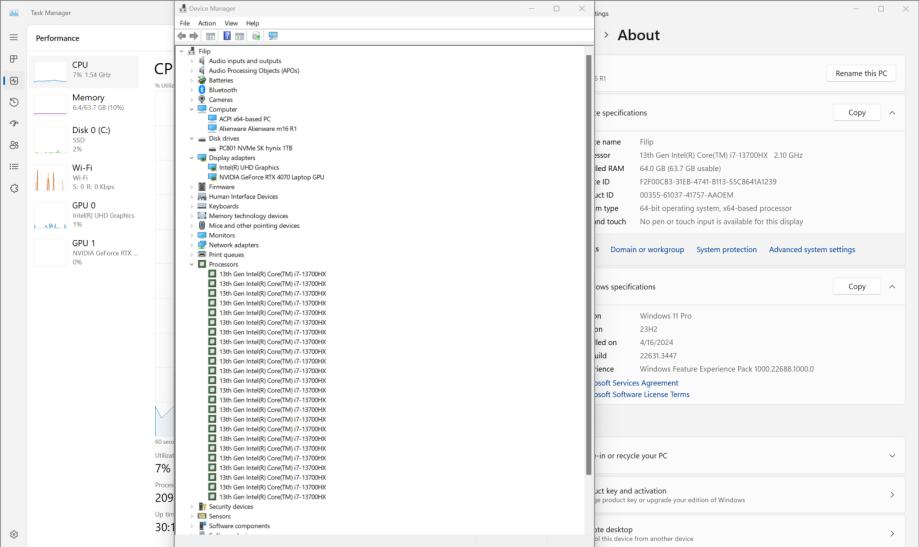Click the blue monitor toolbar icon in Device Manager
This screenshot has height=547, width=919.
273,36
